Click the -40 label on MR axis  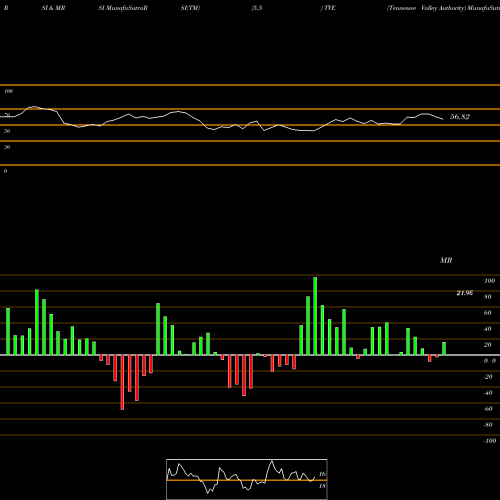488,393
